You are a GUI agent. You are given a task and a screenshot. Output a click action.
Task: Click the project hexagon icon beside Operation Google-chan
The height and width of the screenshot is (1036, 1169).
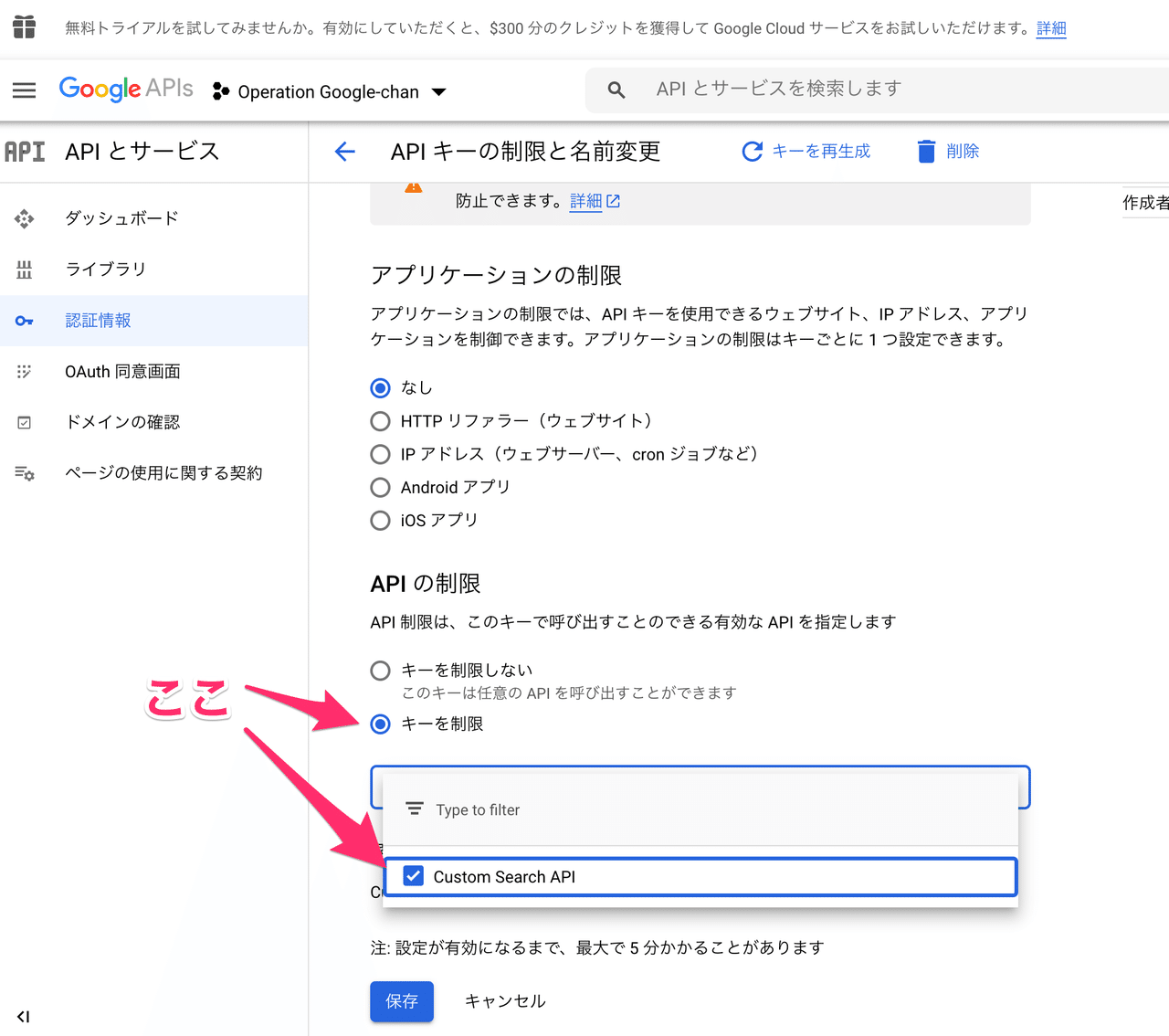coord(220,91)
